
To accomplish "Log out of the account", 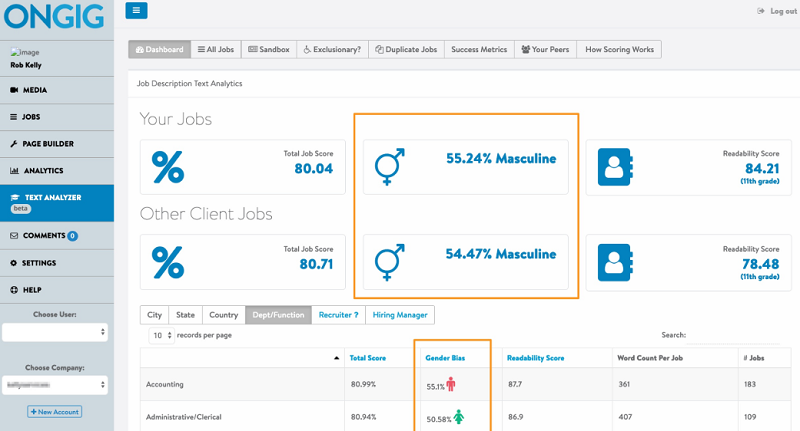I will click(x=776, y=11).
